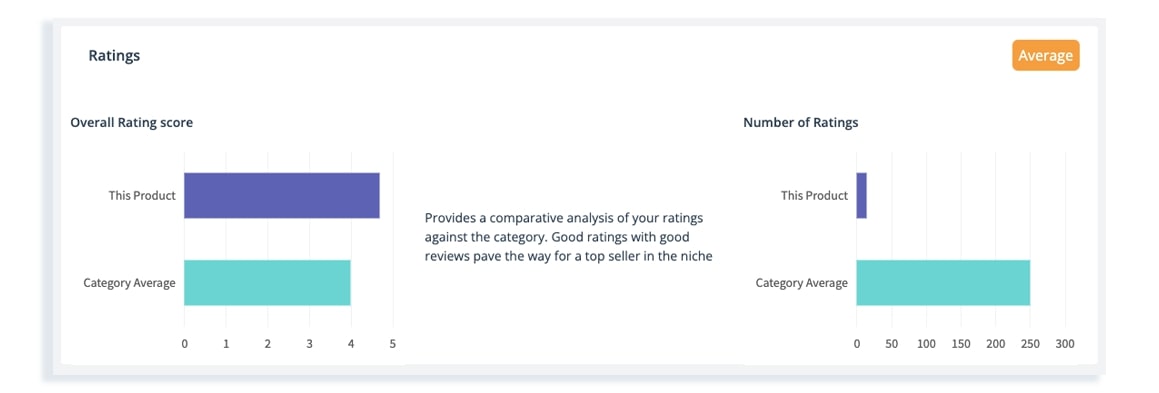
Task: Click axis value 250 on ratings count chart
Action: tap(1030, 344)
